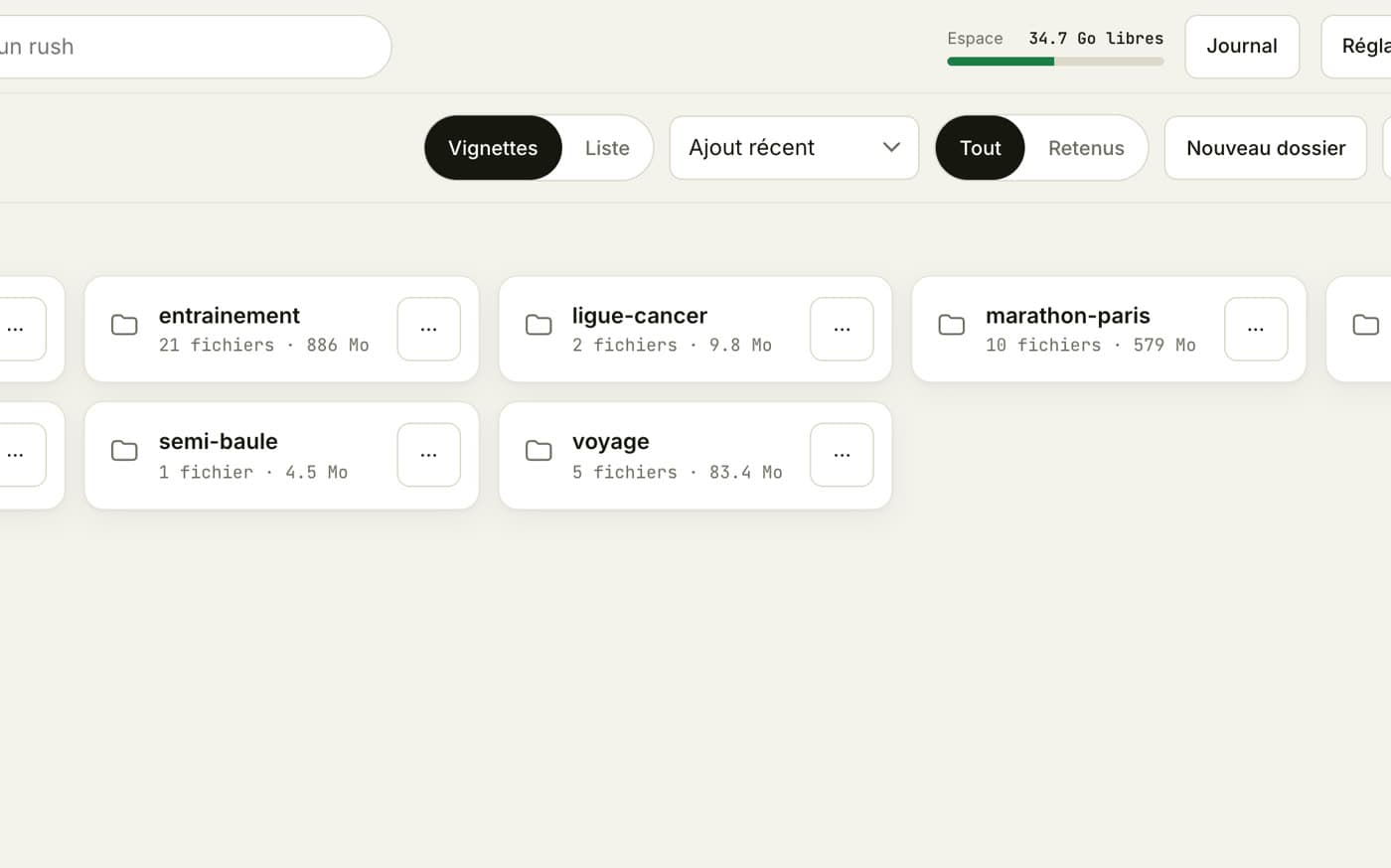Click the "34.7 Go libres" storage text

(x=1096, y=39)
